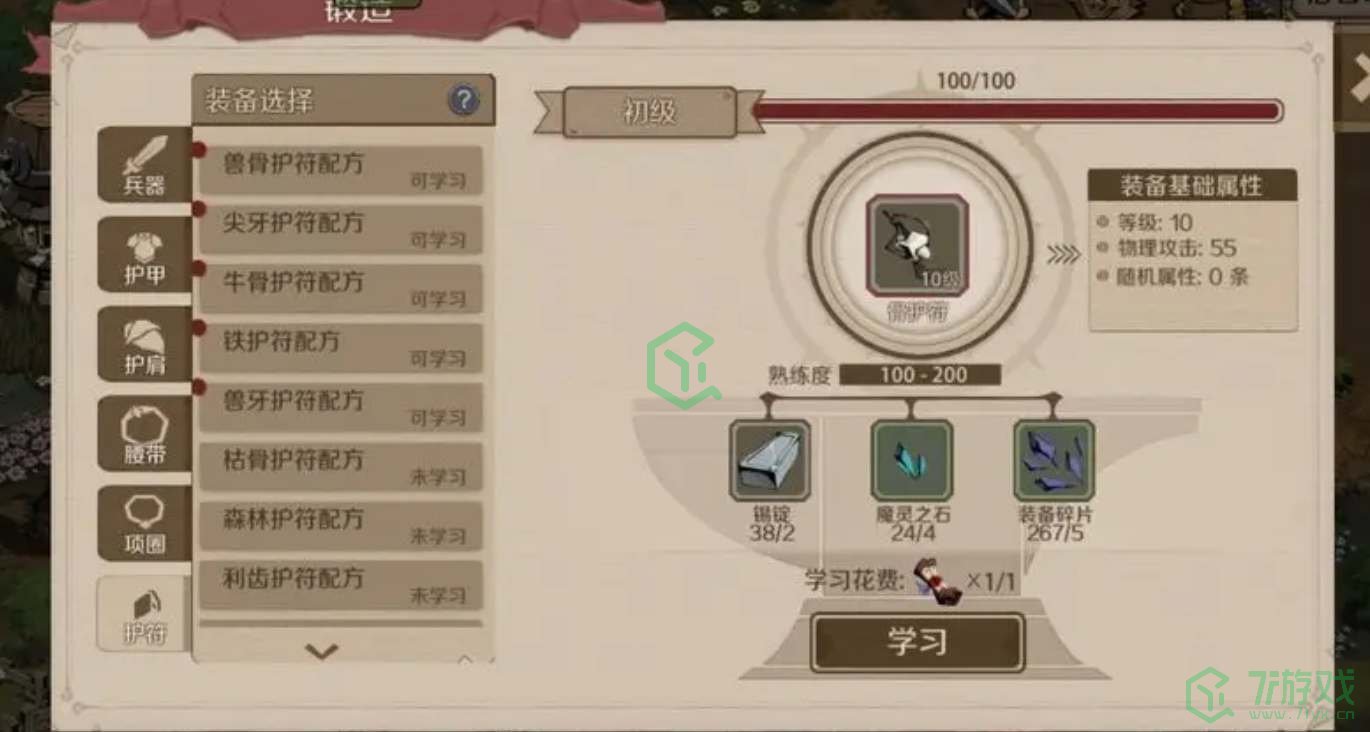1370x732 pixels.
Task: Click the help question mark icon
Action: click(x=463, y=100)
